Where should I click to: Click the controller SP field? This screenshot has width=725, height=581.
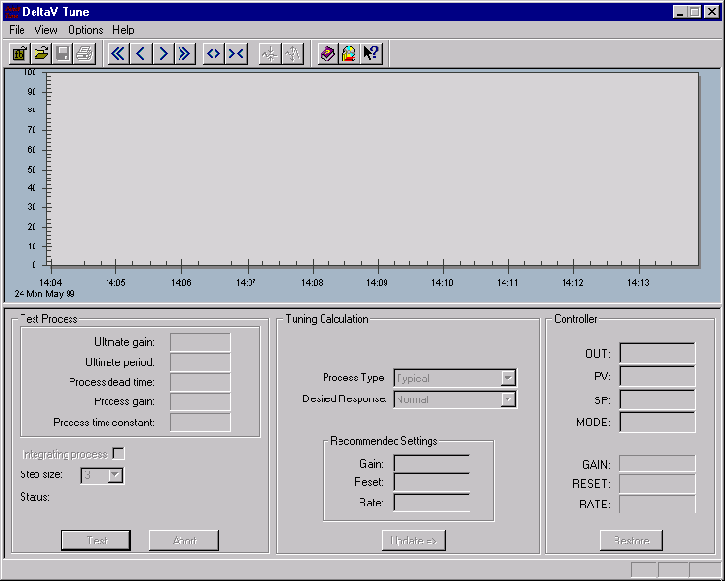coord(657,400)
